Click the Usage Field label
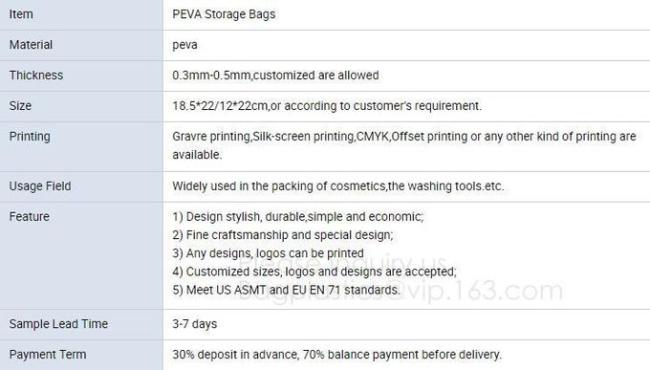This screenshot has width=650, height=370. (x=40, y=186)
